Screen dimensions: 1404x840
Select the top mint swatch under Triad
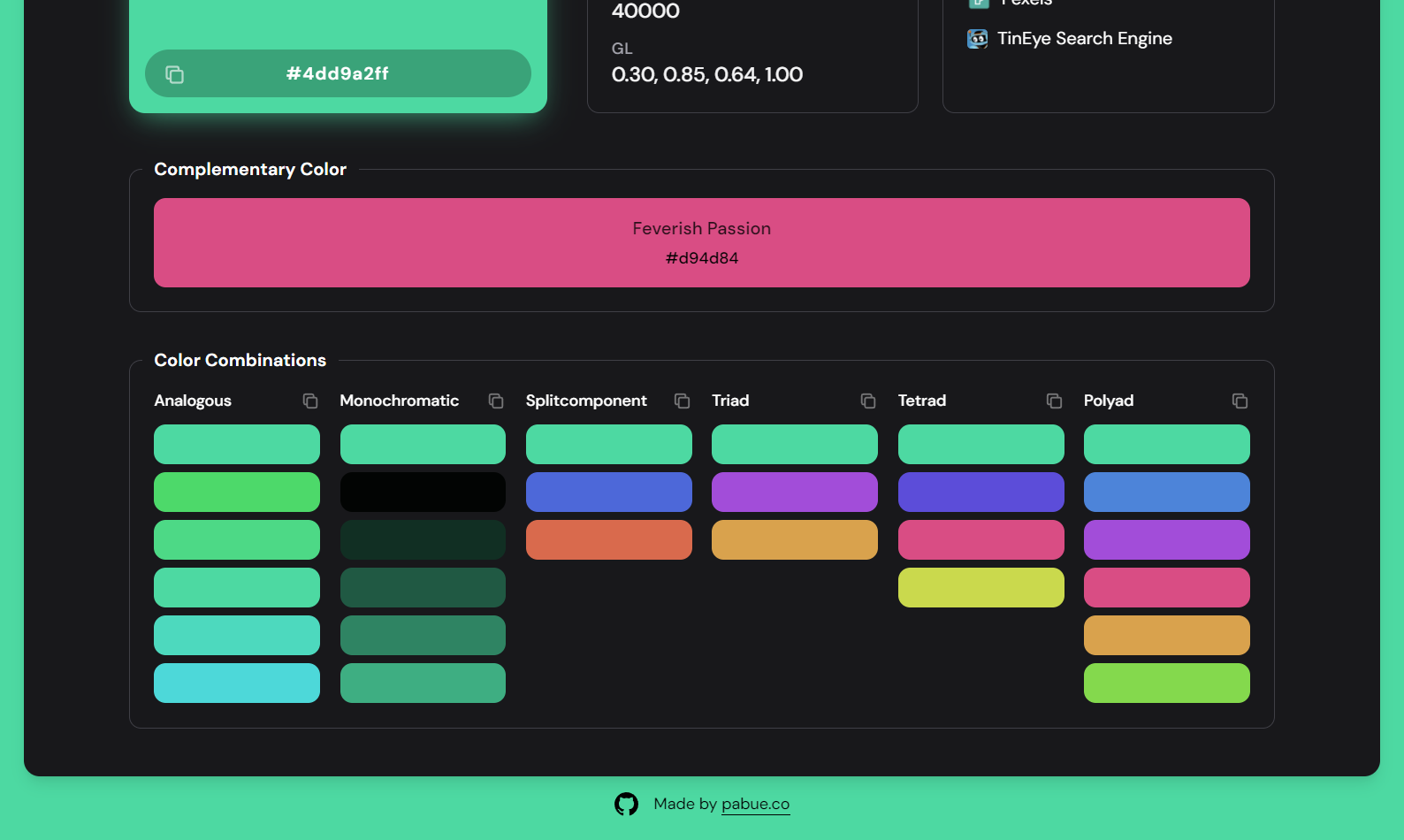coord(795,444)
